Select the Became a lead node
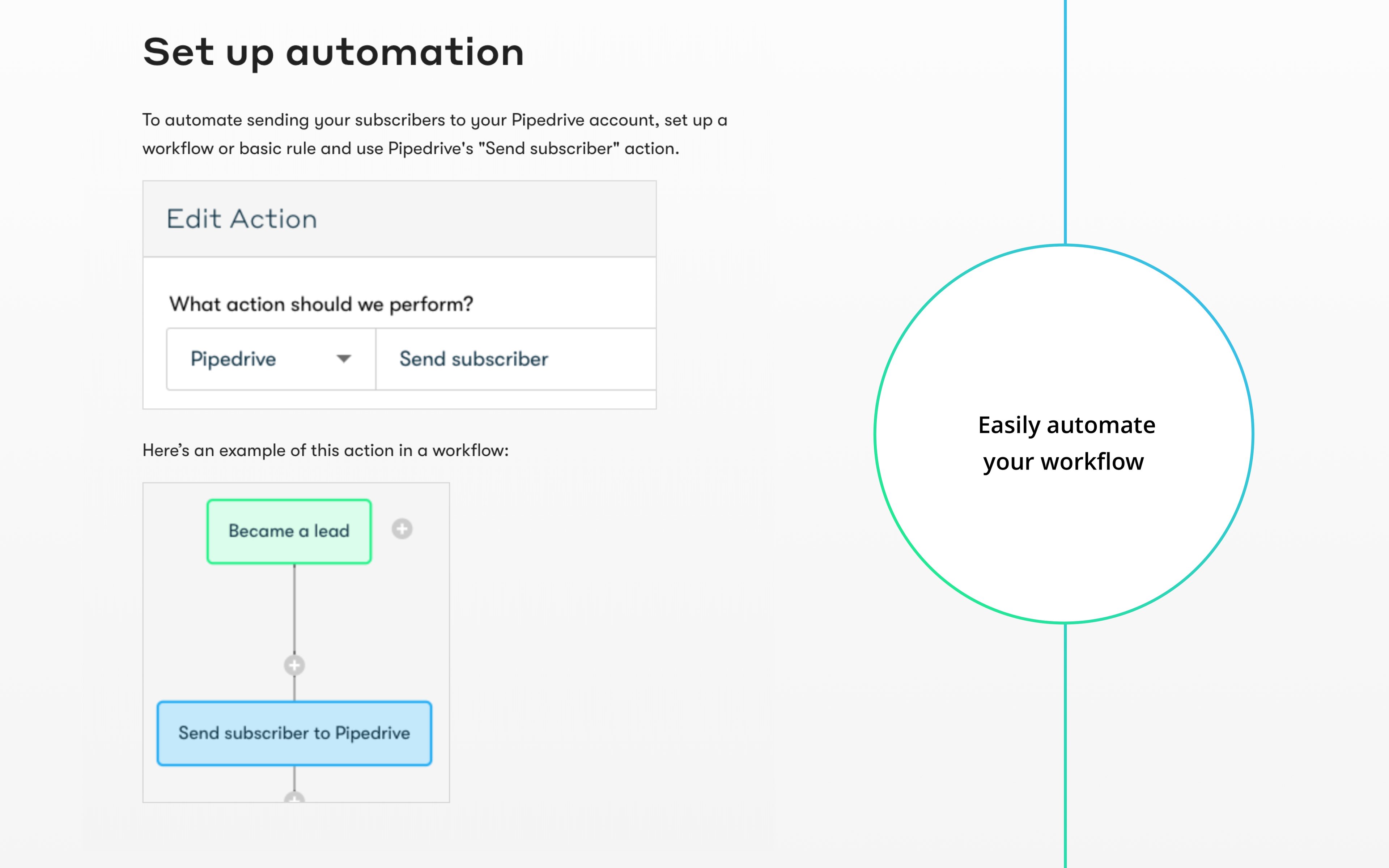Image resolution: width=1389 pixels, height=868 pixels. [289, 532]
